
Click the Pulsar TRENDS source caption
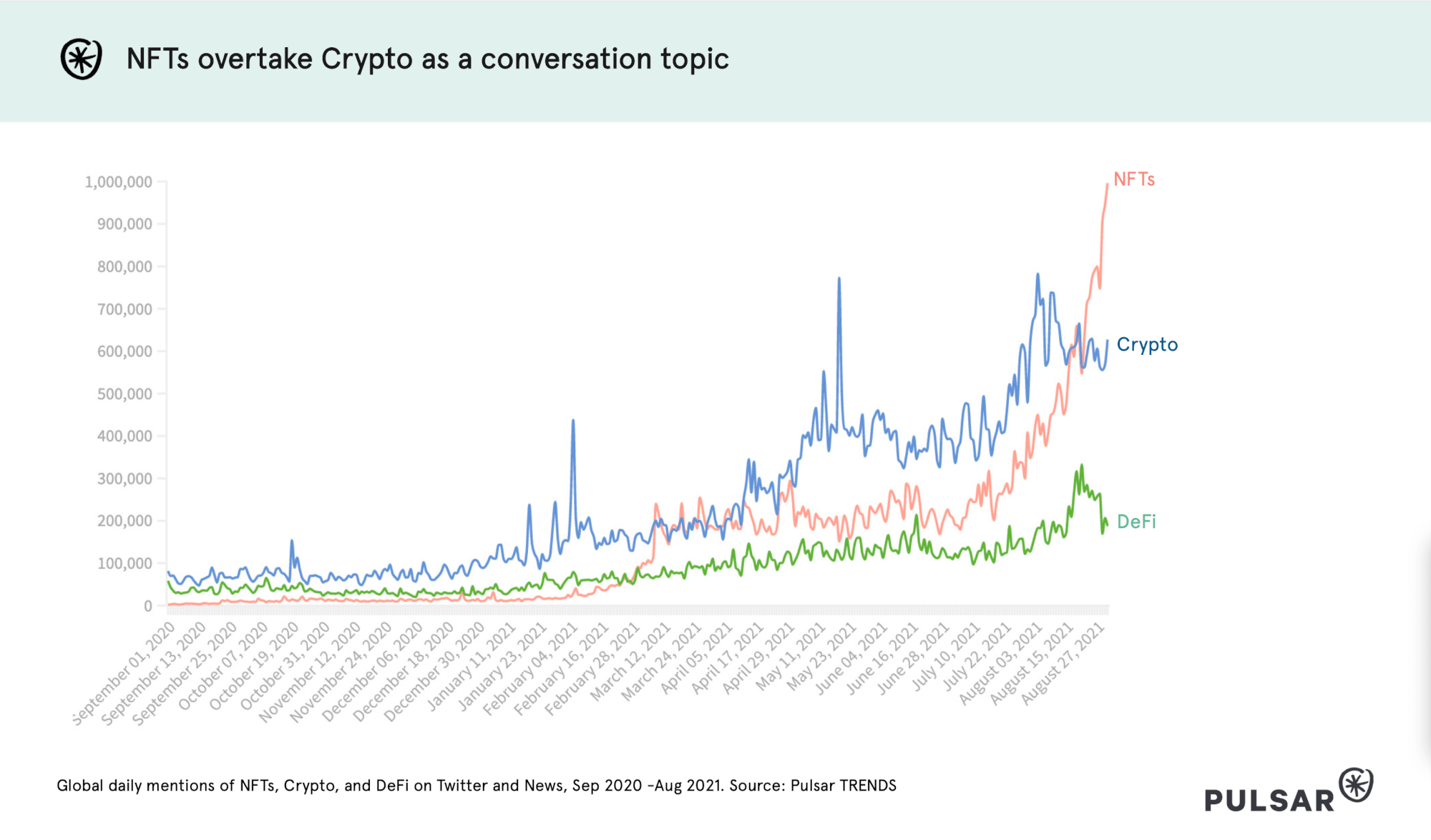477,786
